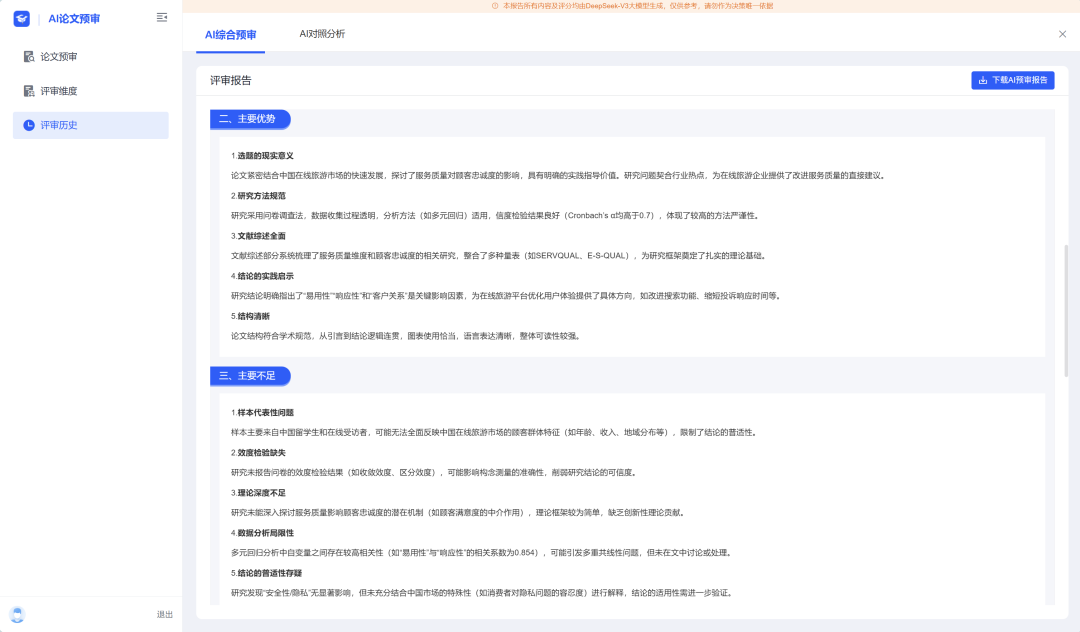Screen dimensions: 1080x632
Task: Click the download icon in the report button
Action: 983,80
